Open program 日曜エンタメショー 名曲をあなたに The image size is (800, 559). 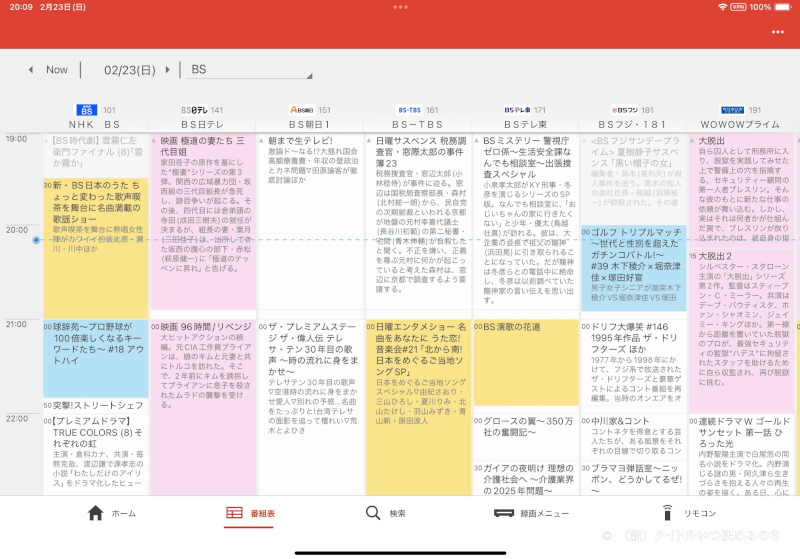pyautogui.click(x=418, y=407)
